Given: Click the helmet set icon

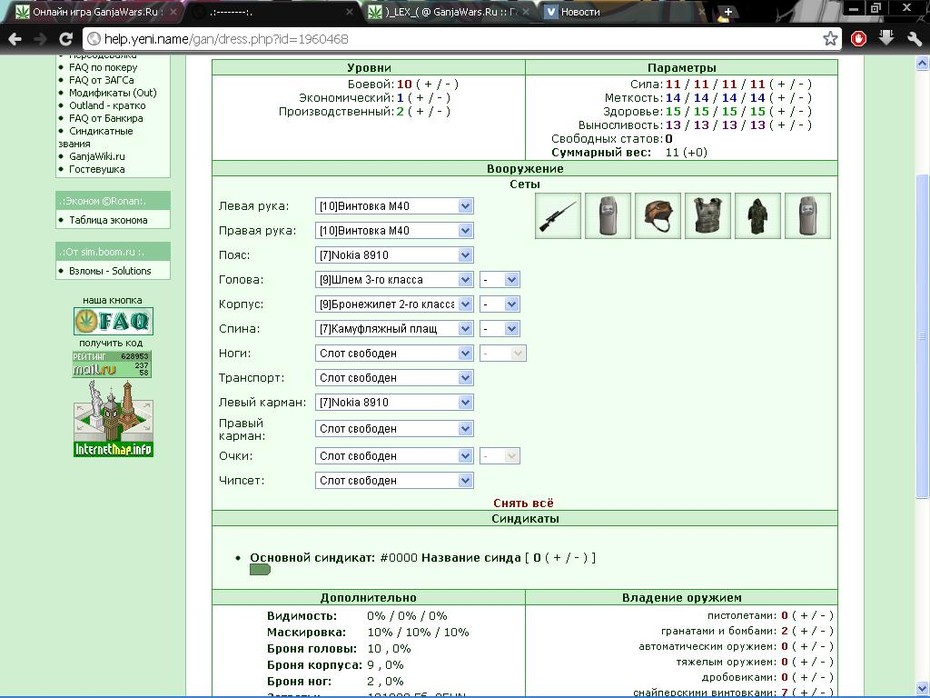Looking at the screenshot, I should 658,216.
